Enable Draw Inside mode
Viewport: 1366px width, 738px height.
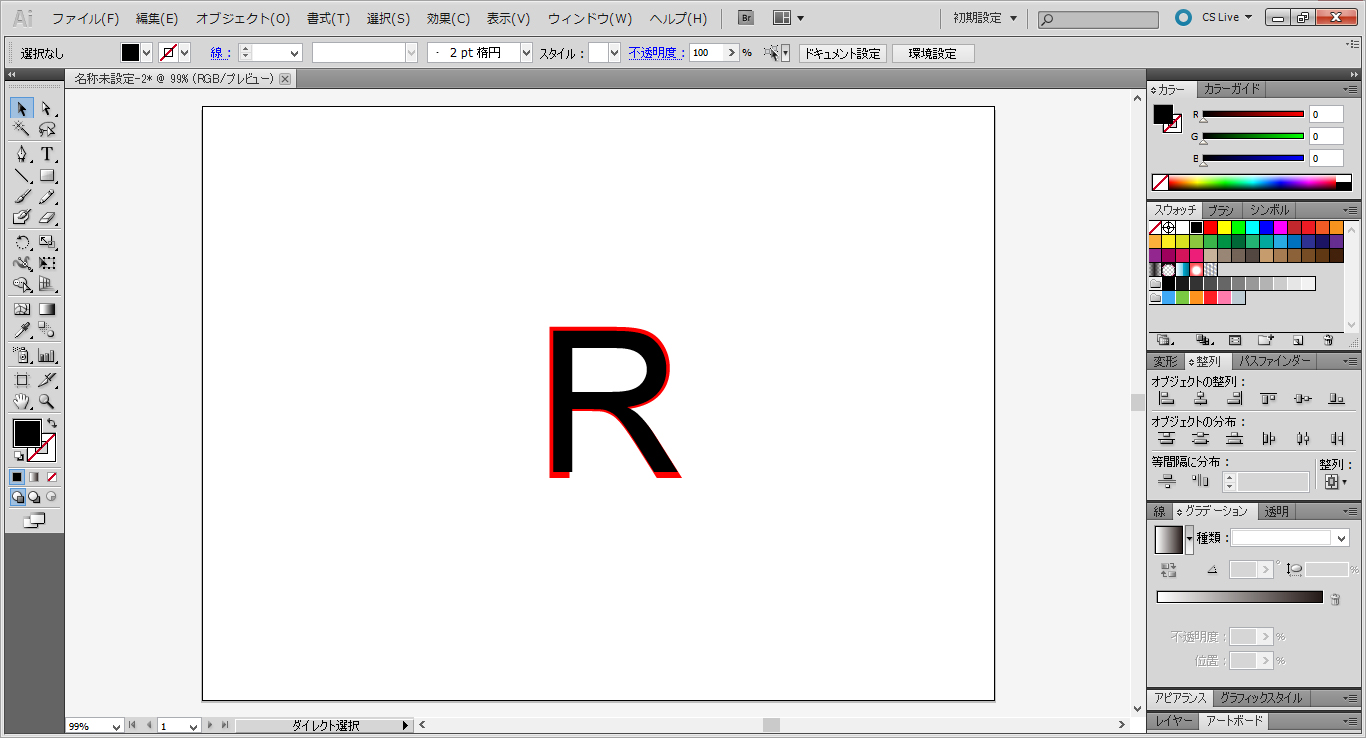coord(50,496)
